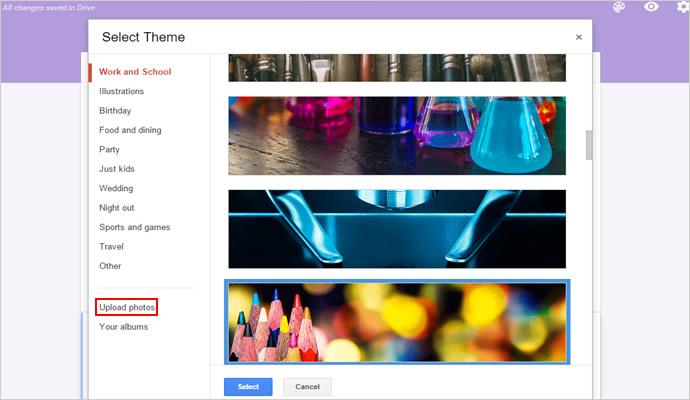Open Your albums
This screenshot has width=690, height=400.
[x=124, y=327]
